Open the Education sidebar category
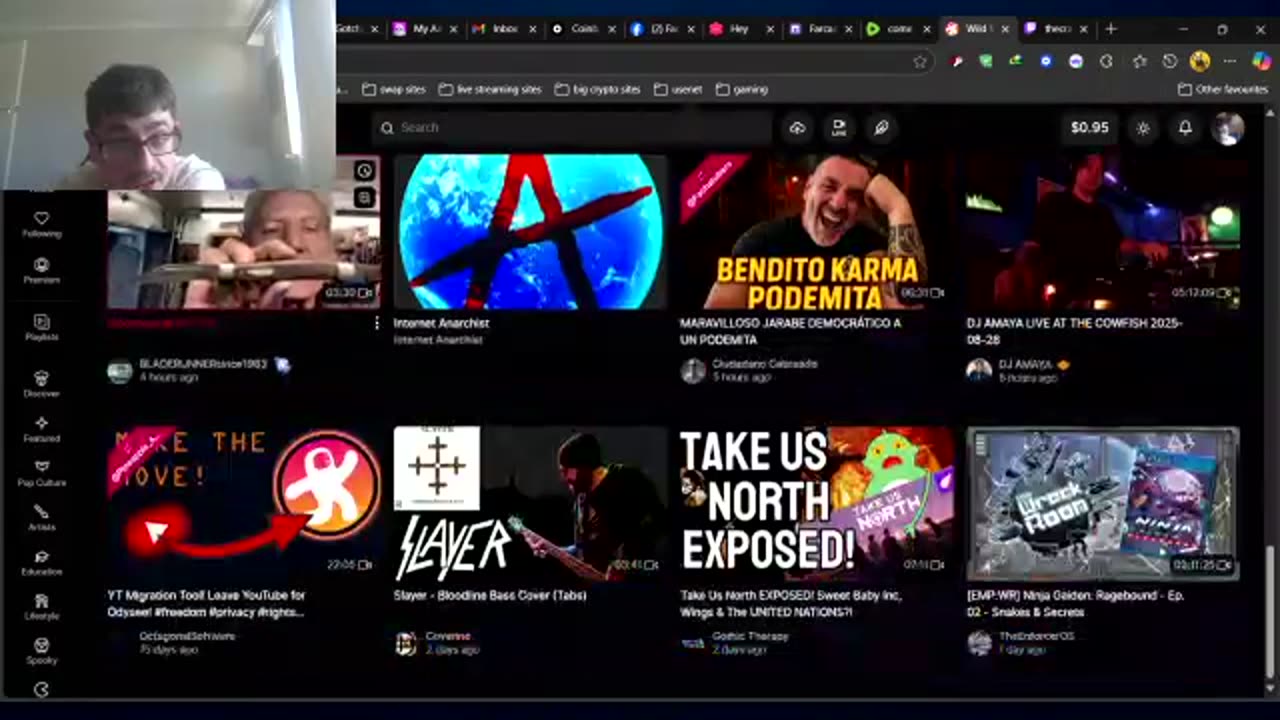The height and width of the screenshot is (720, 1280). 41,562
